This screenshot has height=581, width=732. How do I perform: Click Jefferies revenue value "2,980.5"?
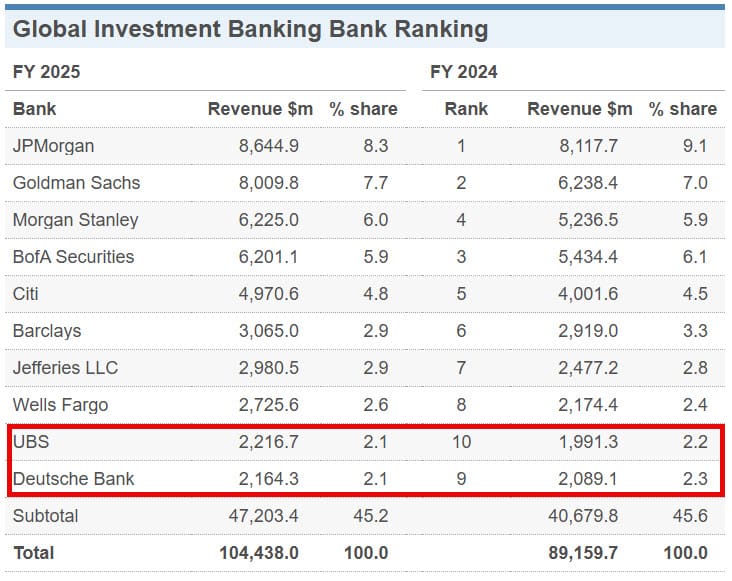point(268,368)
